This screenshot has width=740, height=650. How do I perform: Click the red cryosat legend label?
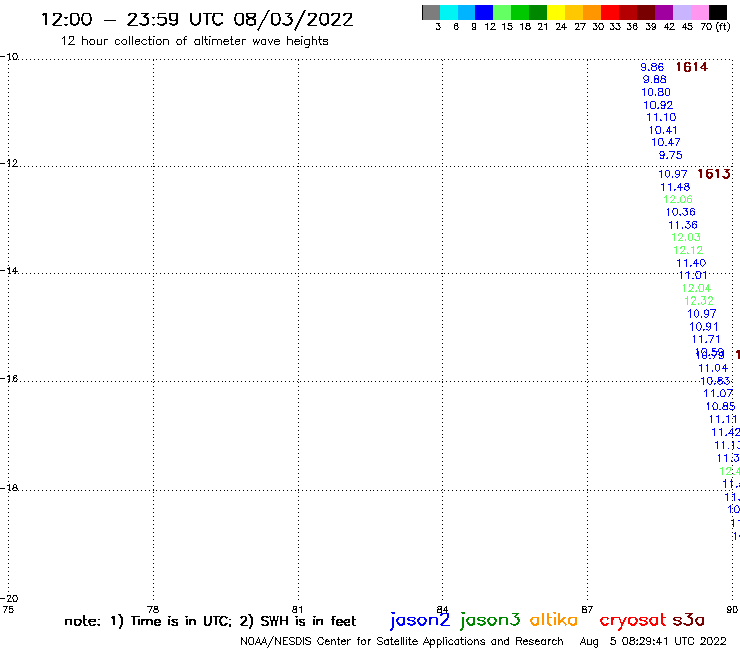[x=633, y=621]
